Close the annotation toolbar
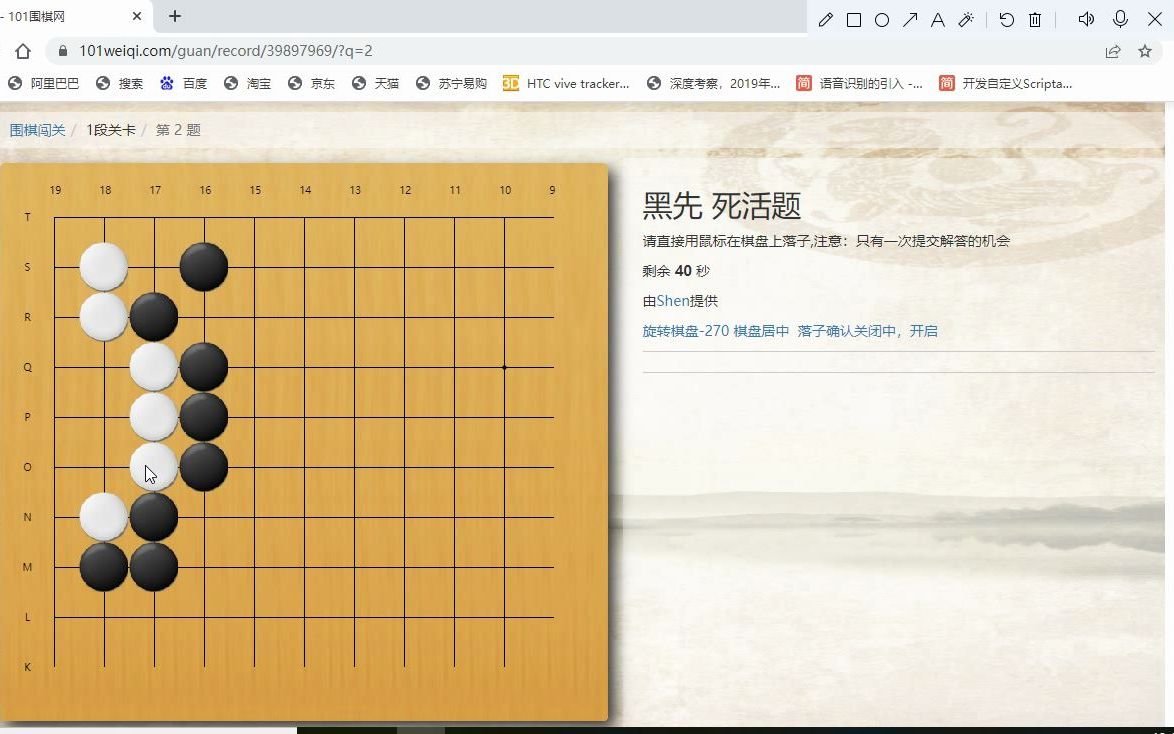The width and height of the screenshot is (1174, 734). coord(1155,19)
